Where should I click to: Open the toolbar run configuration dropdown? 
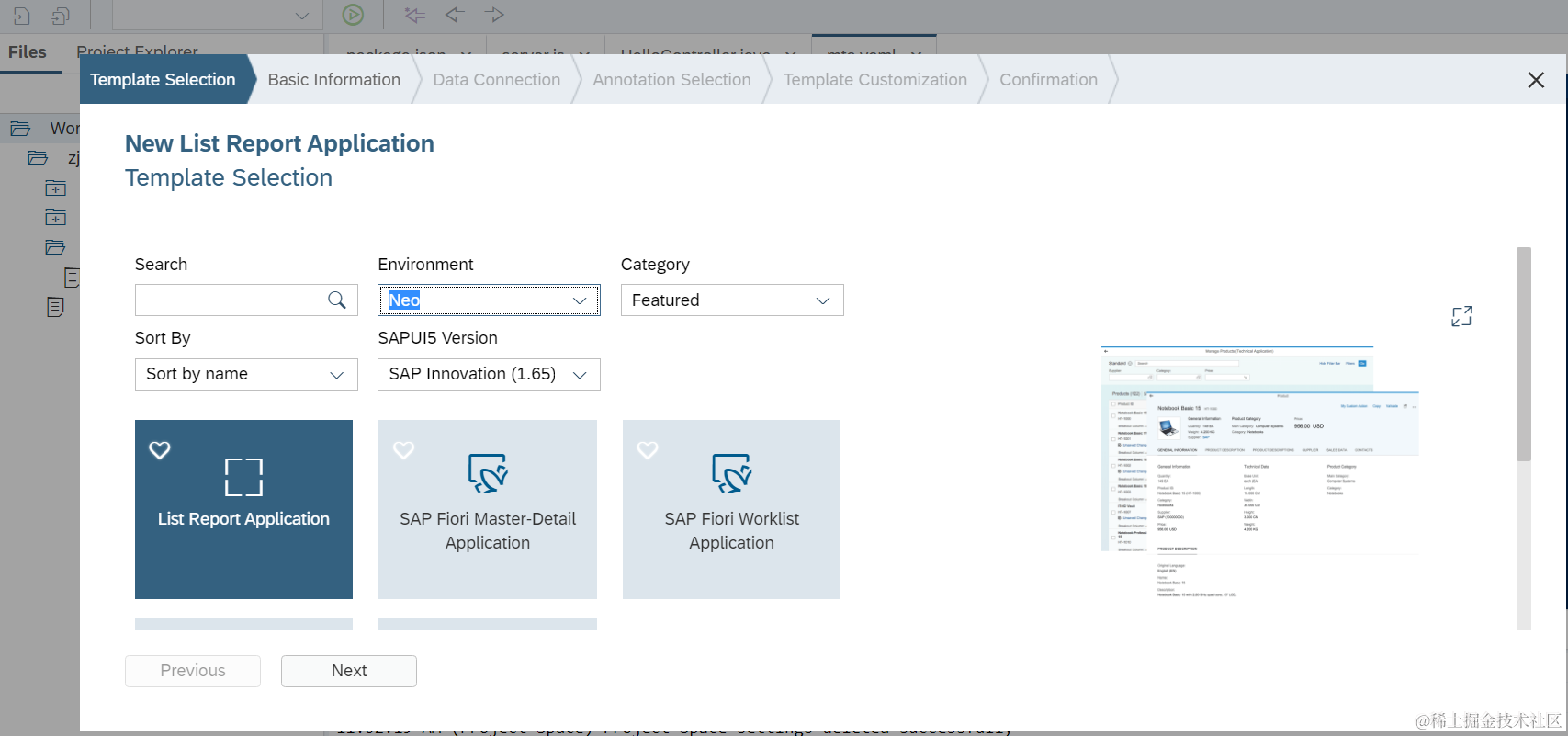pyautogui.click(x=217, y=16)
